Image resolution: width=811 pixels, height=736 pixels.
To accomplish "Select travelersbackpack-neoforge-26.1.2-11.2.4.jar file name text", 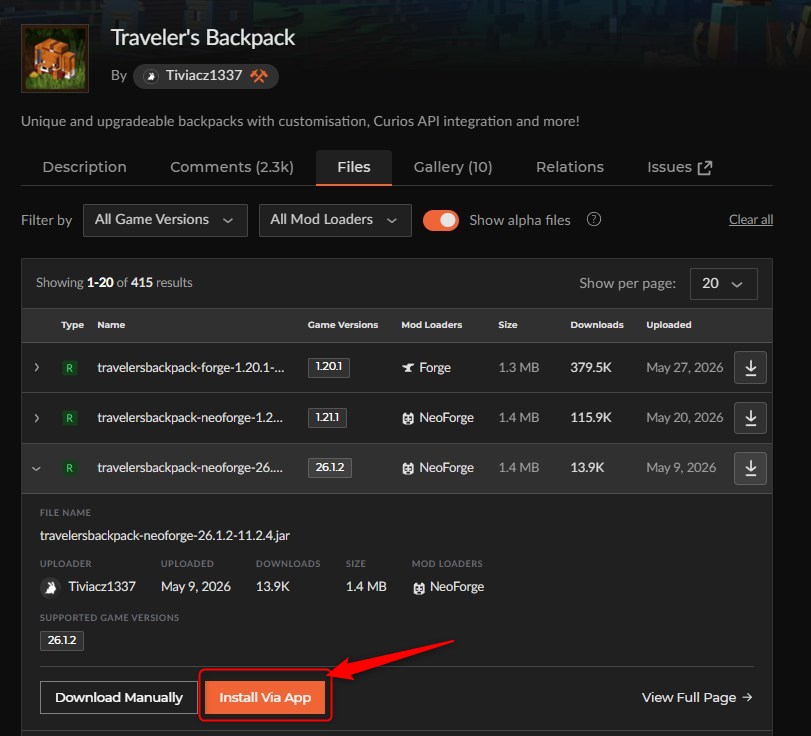I will pos(164,535).
